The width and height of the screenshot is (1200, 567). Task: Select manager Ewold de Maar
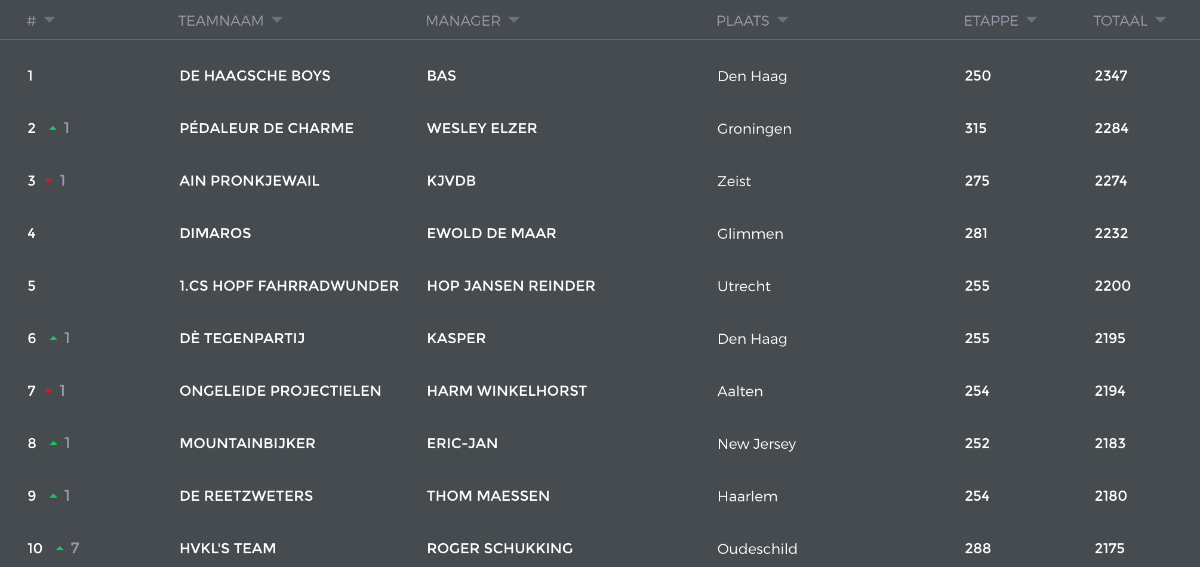coord(491,233)
